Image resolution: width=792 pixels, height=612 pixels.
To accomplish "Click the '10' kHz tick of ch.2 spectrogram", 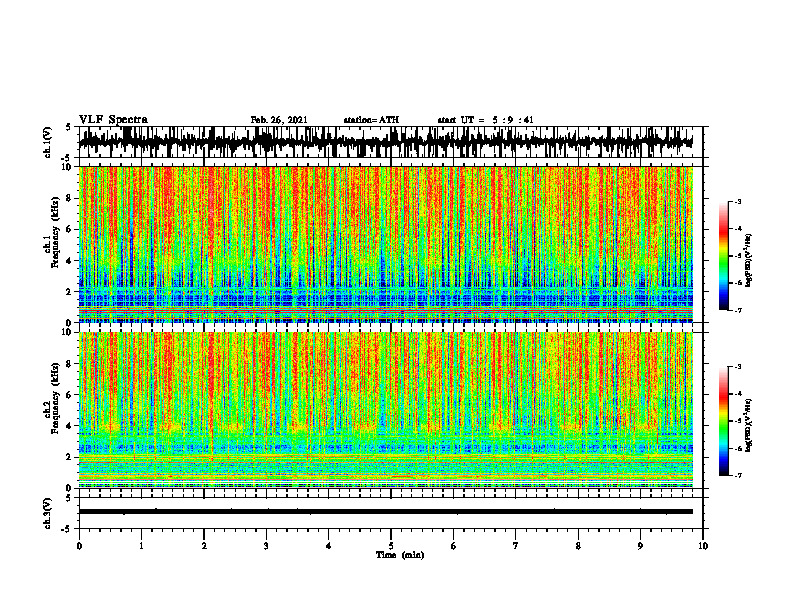I will [x=68, y=332].
